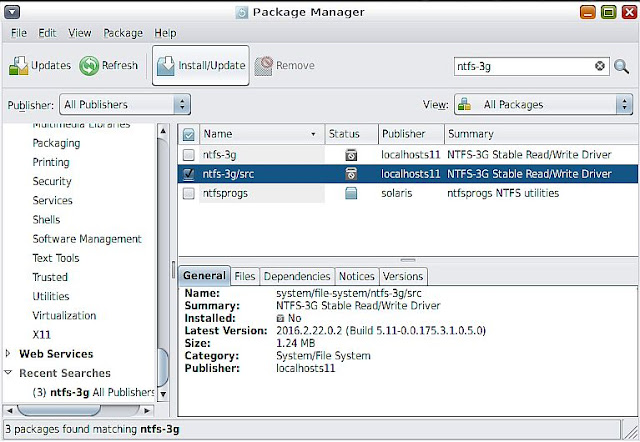Open the File menu
This screenshot has width=640, height=442.
(19, 33)
